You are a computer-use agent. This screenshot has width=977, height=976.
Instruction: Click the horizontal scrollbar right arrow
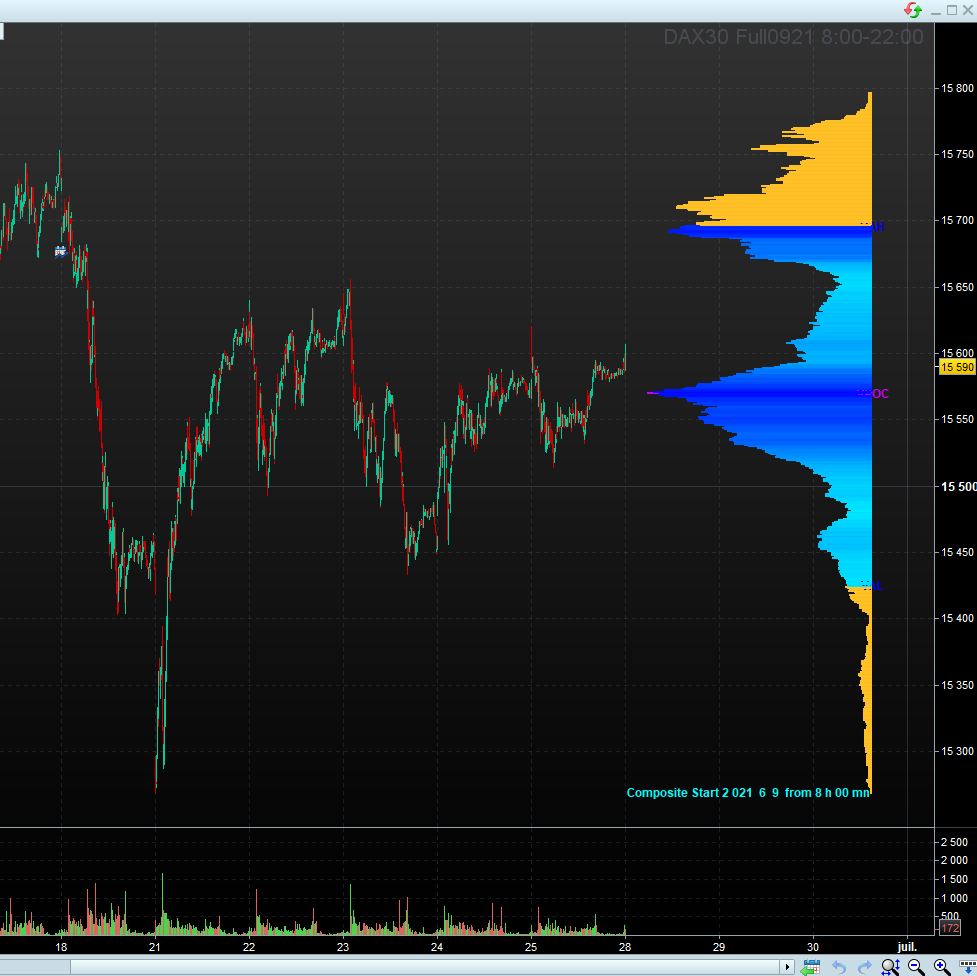click(788, 967)
